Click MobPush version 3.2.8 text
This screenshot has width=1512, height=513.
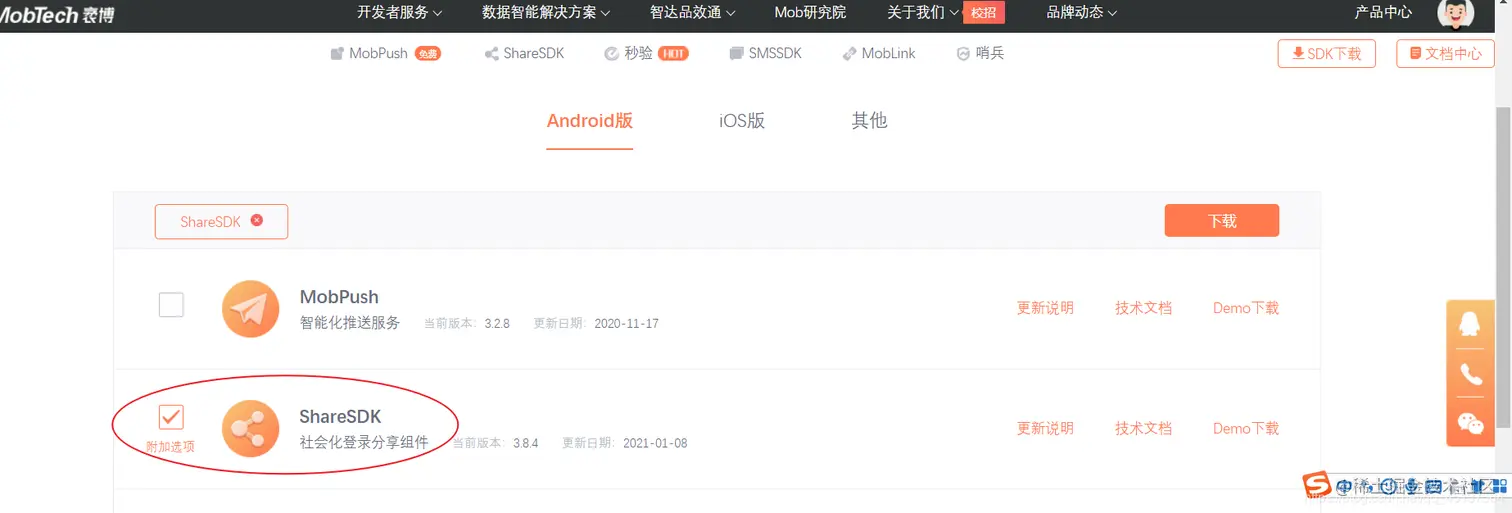click(x=497, y=324)
